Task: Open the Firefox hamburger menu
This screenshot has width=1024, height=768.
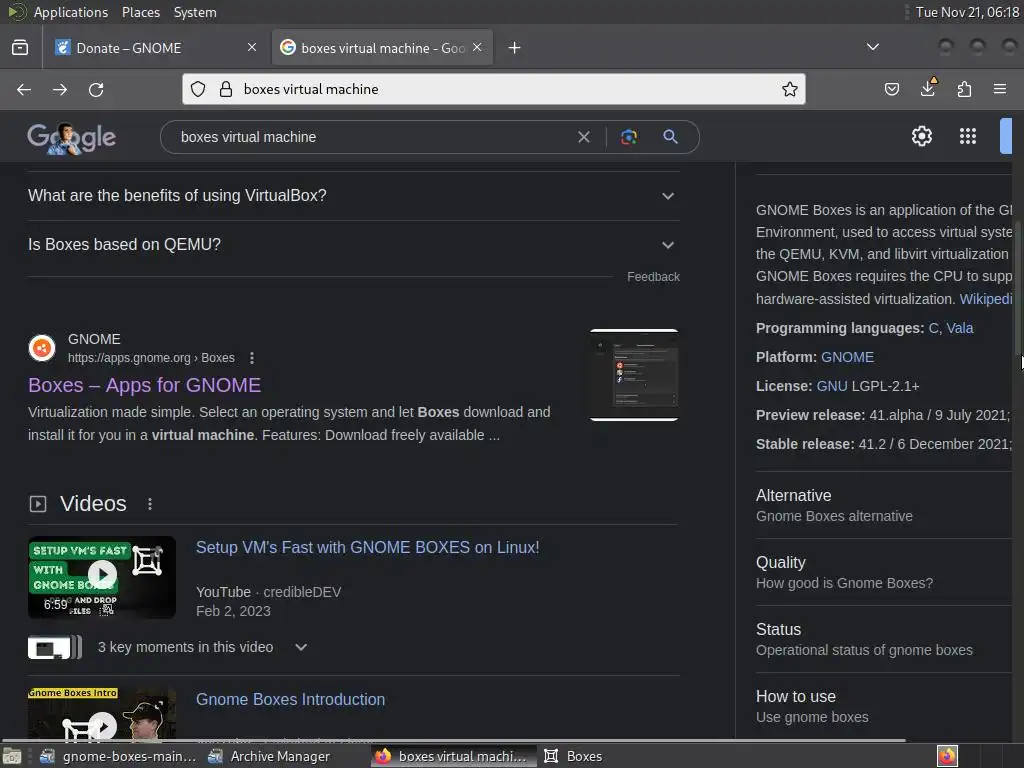Action: [x=1000, y=89]
